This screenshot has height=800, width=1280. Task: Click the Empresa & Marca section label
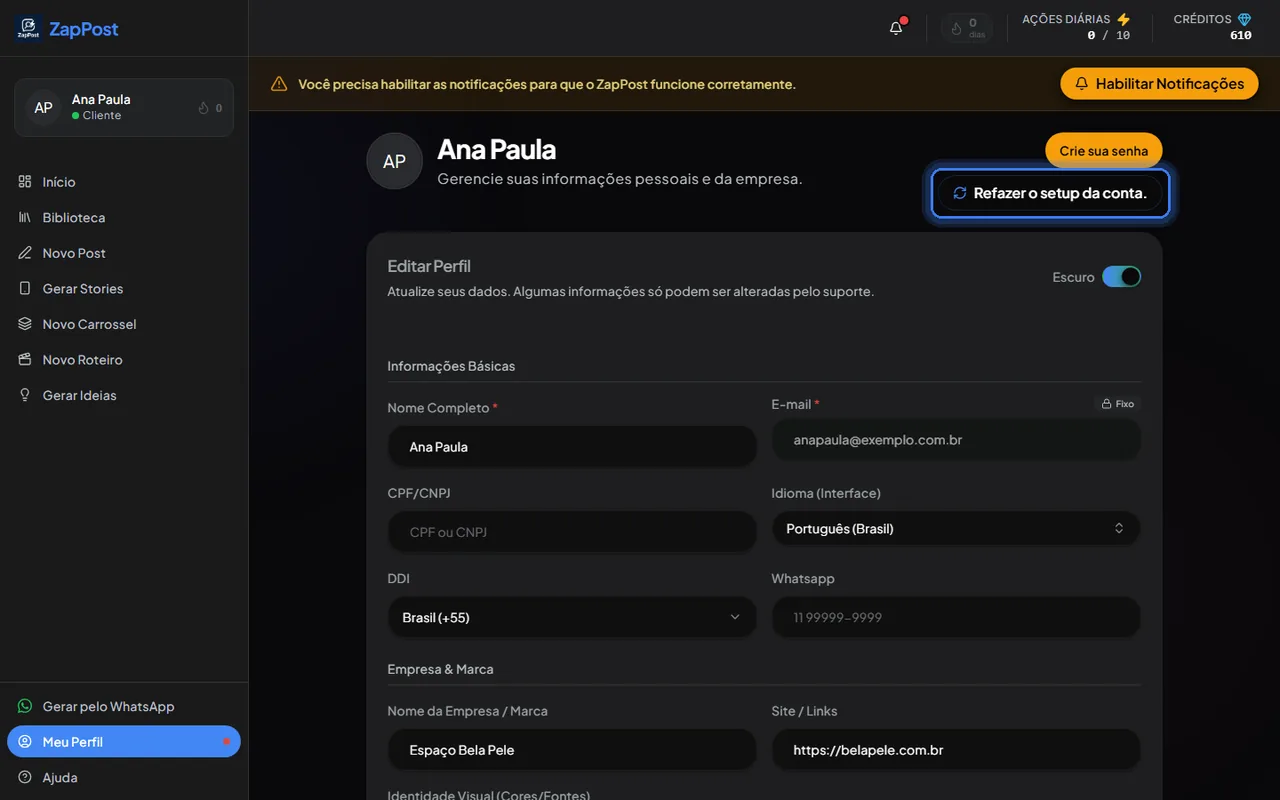pyautogui.click(x=440, y=669)
